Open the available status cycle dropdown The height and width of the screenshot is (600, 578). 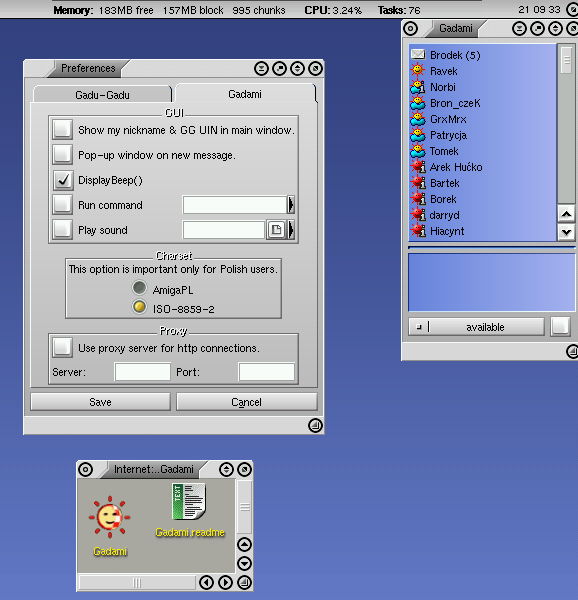click(x=476, y=327)
